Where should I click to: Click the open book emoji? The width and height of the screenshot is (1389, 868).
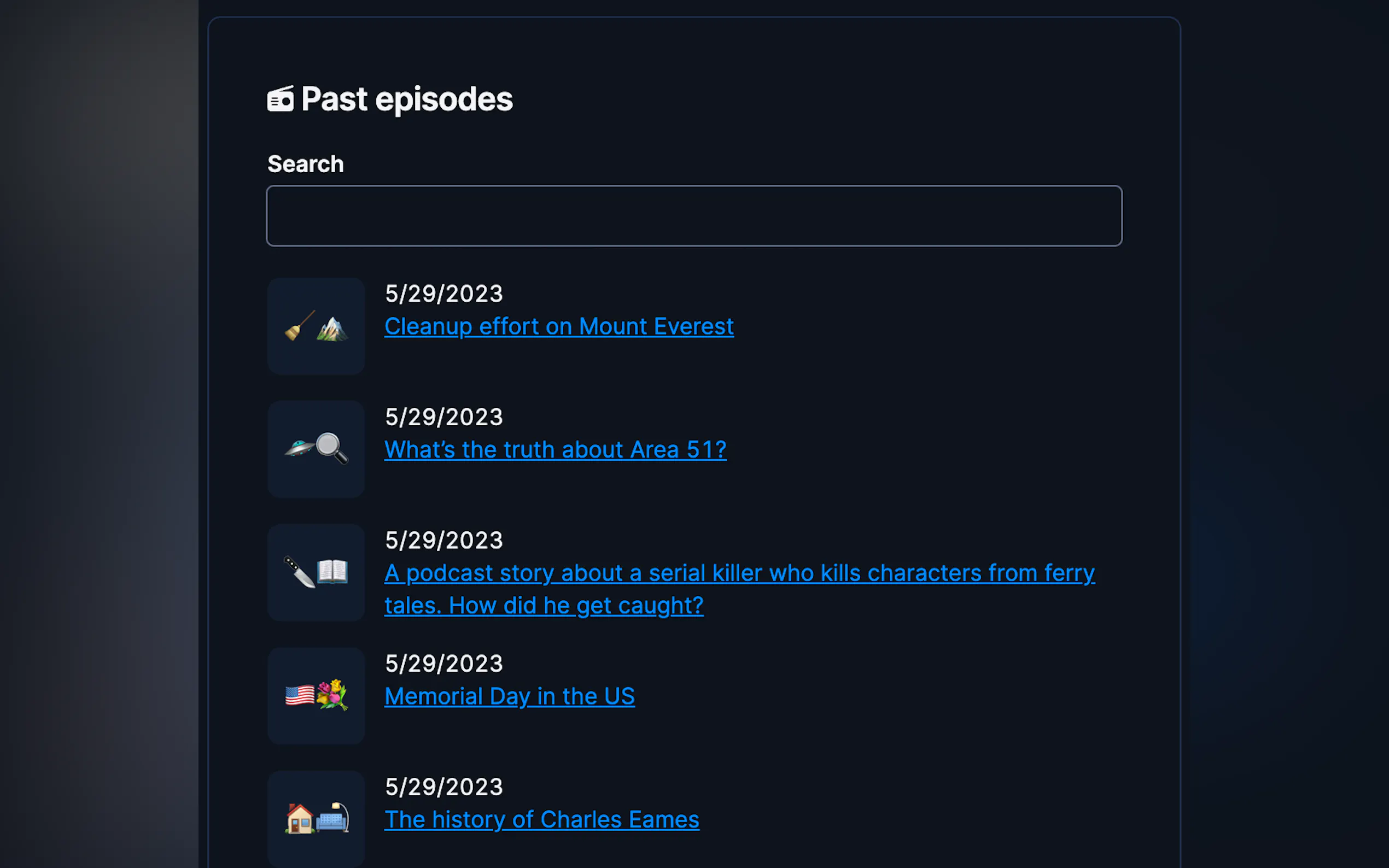click(x=332, y=572)
